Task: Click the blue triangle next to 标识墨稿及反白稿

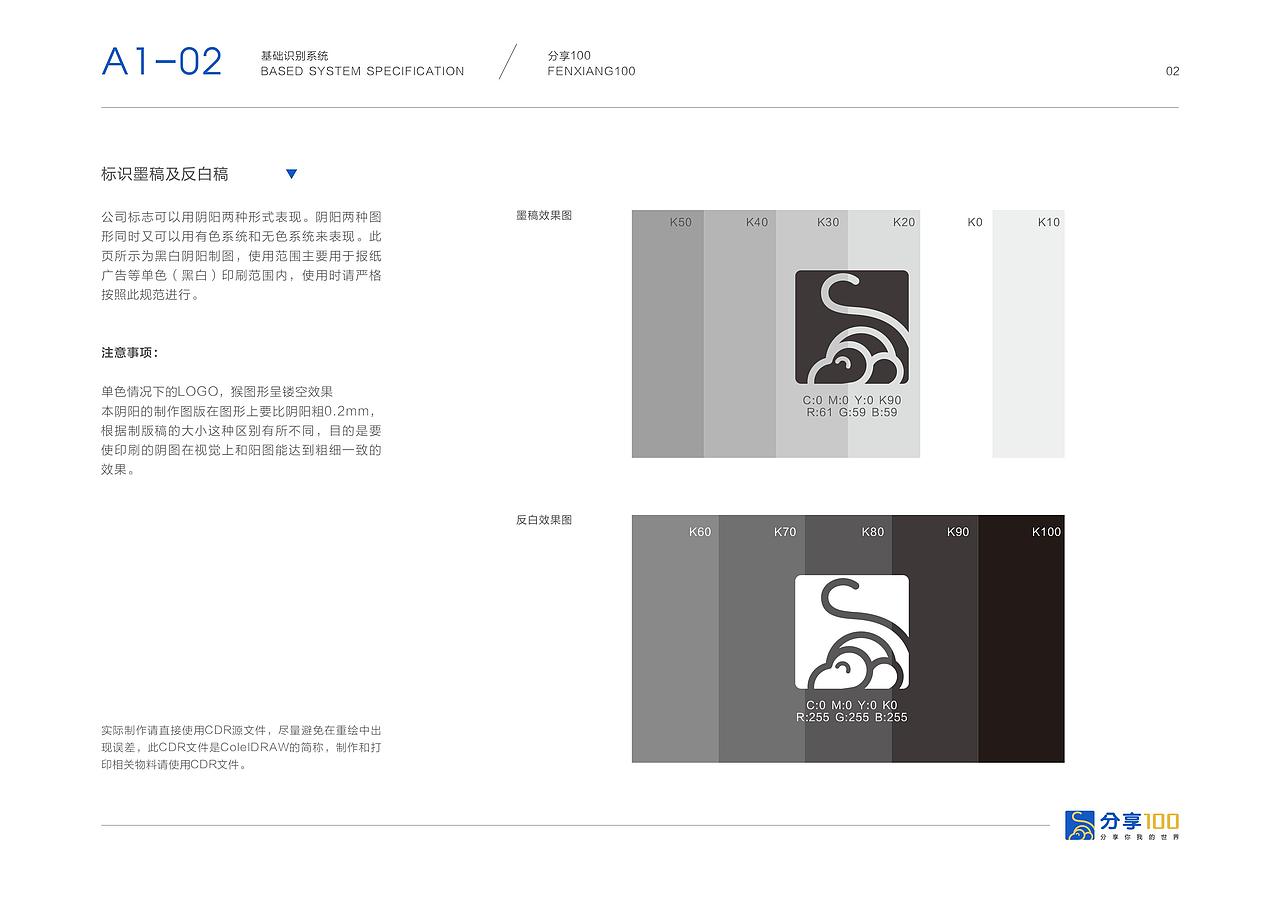Action: (291, 174)
